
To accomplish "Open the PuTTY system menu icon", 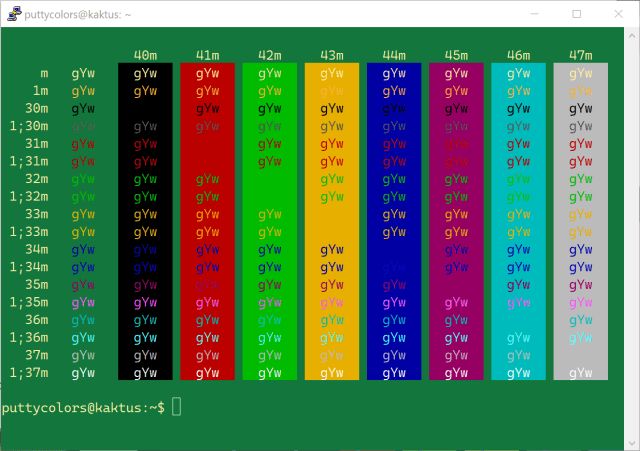I will (x=12, y=14).
